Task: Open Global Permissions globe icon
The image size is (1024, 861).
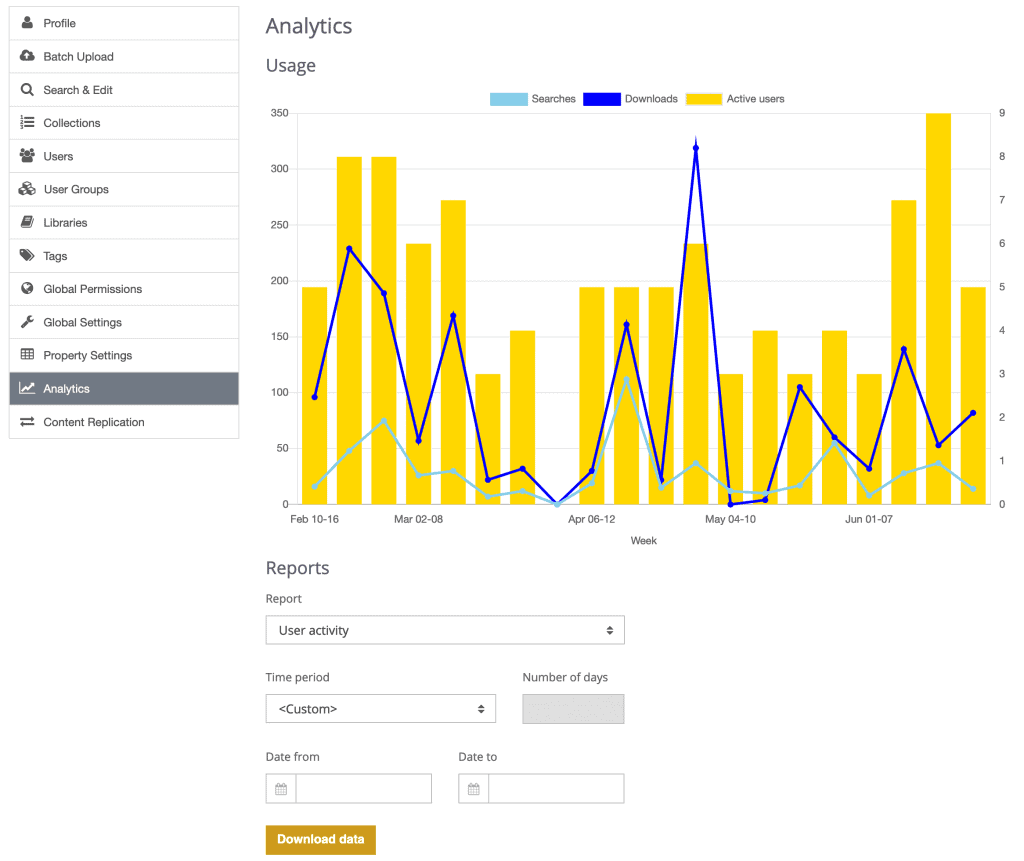Action: [x=26, y=288]
